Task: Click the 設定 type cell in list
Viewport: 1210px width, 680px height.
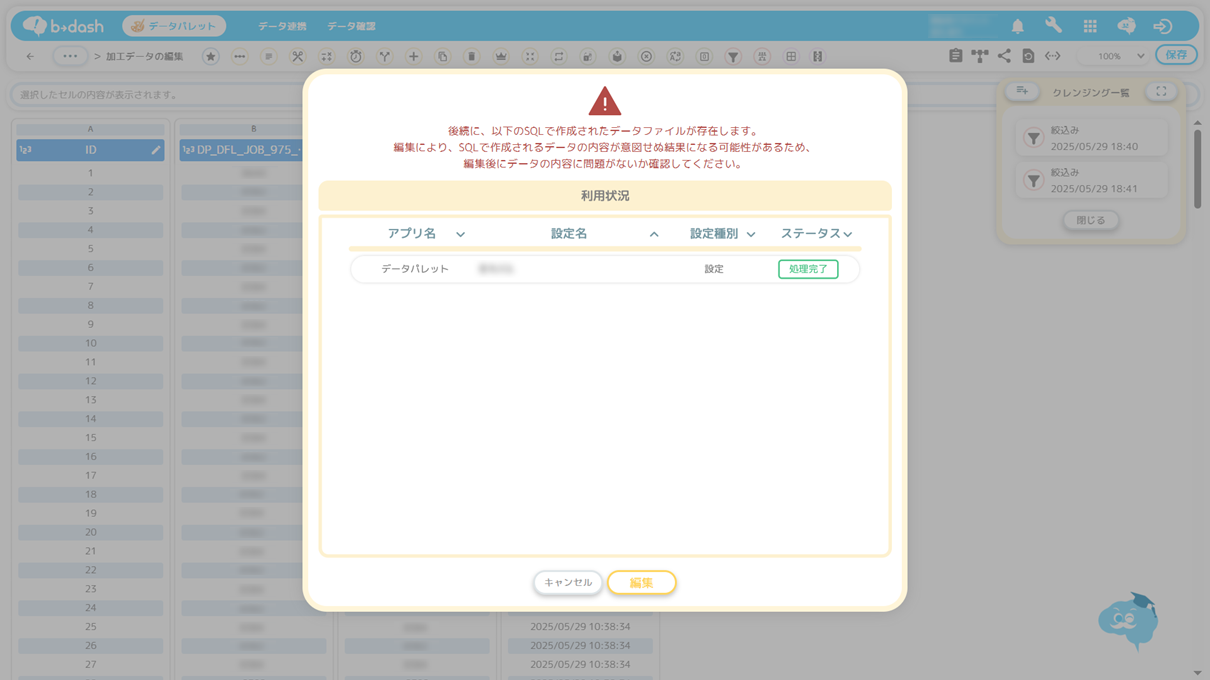Action: [714, 269]
